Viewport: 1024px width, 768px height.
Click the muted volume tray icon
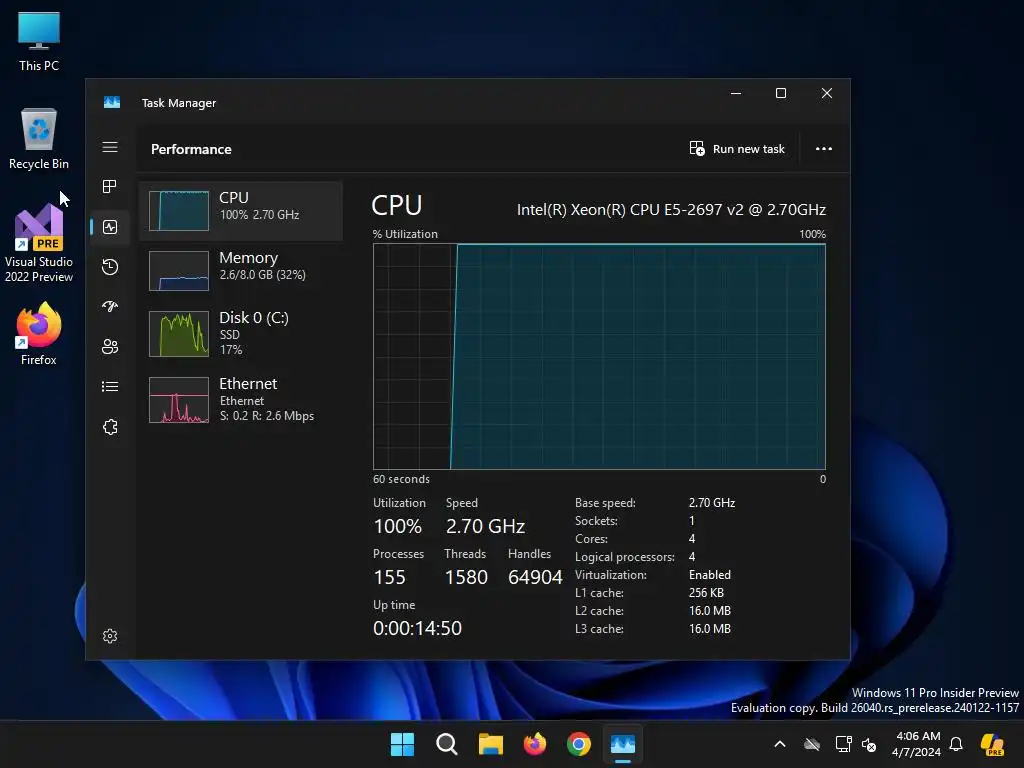coord(869,744)
